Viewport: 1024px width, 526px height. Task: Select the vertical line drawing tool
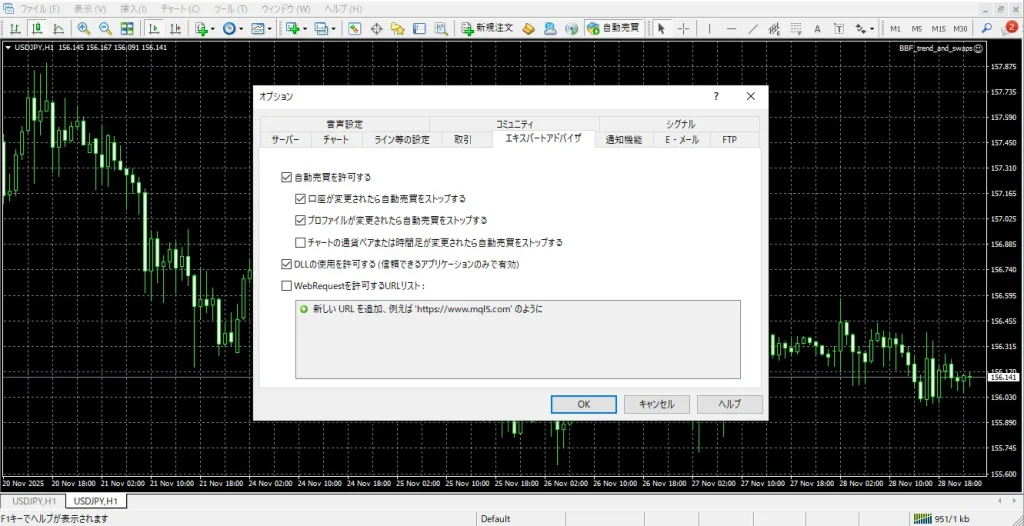[x=709, y=29]
